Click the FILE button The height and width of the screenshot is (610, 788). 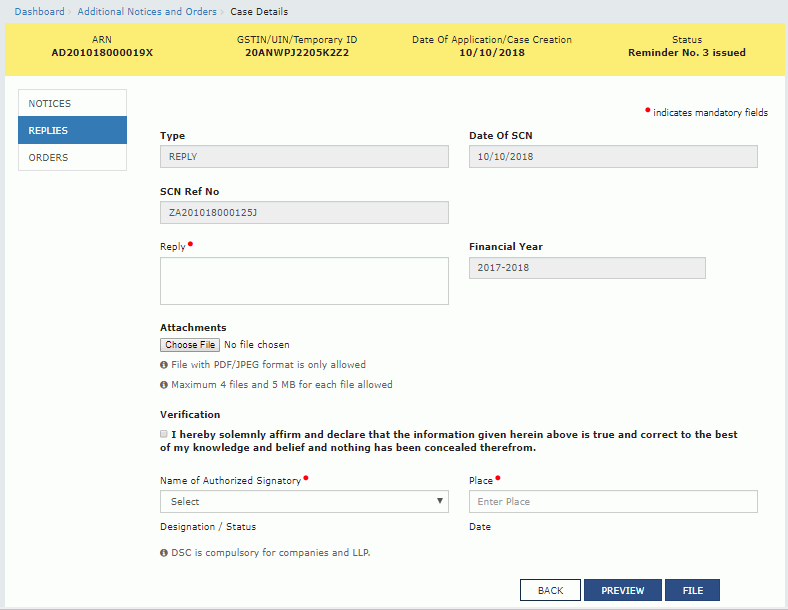(x=693, y=590)
